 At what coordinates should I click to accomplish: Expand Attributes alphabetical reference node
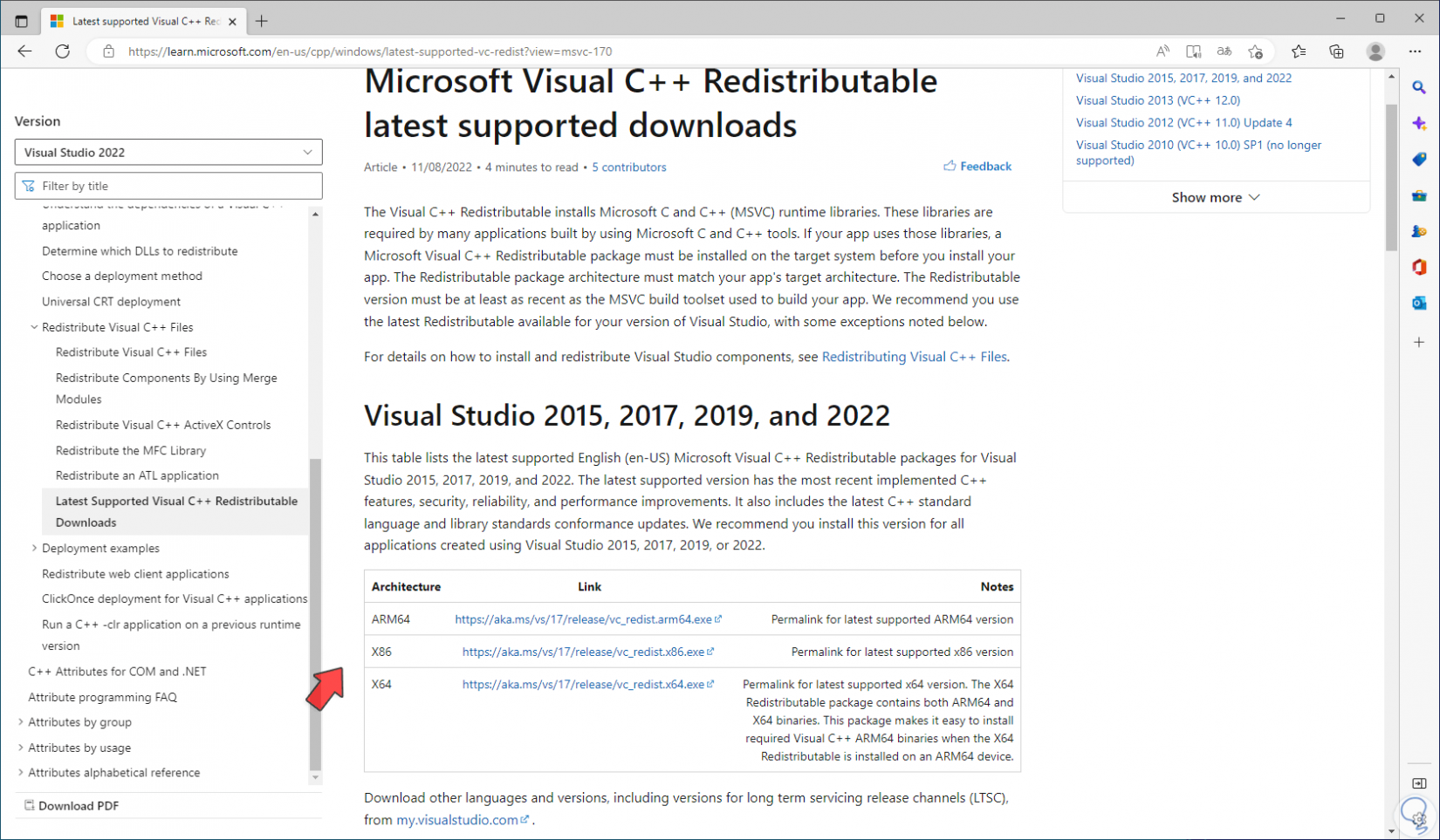point(21,772)
